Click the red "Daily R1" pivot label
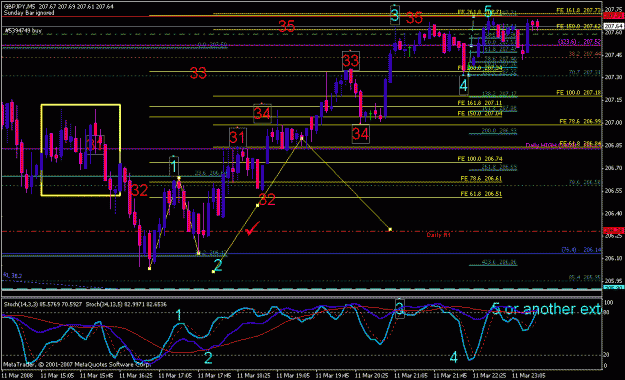Screen dimensions: 625x380 pos(438,235)
